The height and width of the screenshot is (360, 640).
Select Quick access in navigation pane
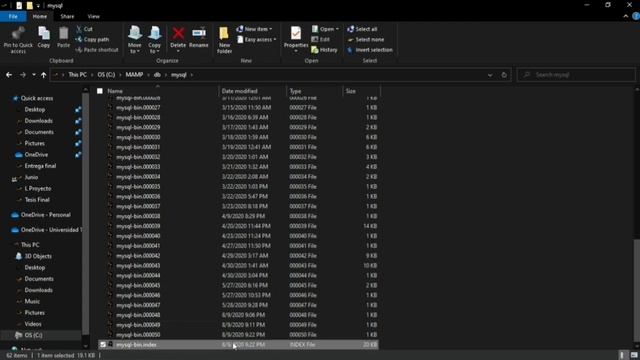(x=37, y=98)
